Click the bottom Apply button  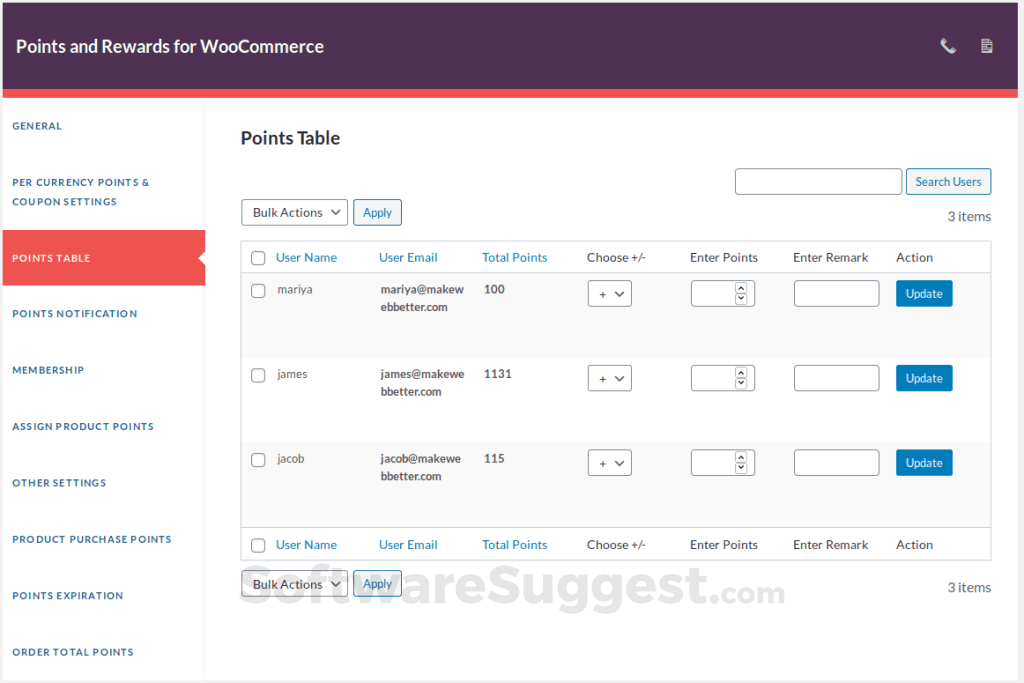pyautogui.click(x=377, y=584)
